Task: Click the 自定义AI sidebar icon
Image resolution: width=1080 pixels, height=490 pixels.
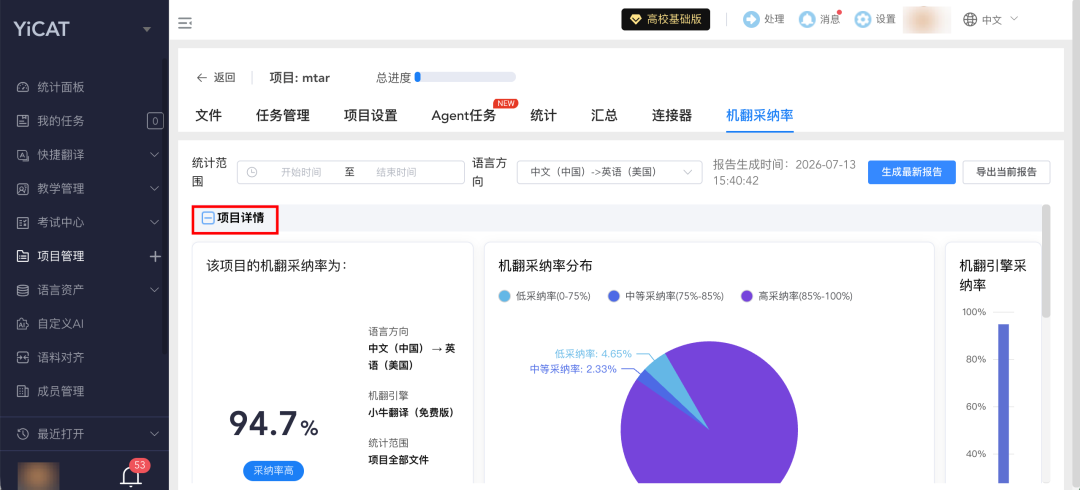Action: tap(23, 324)
